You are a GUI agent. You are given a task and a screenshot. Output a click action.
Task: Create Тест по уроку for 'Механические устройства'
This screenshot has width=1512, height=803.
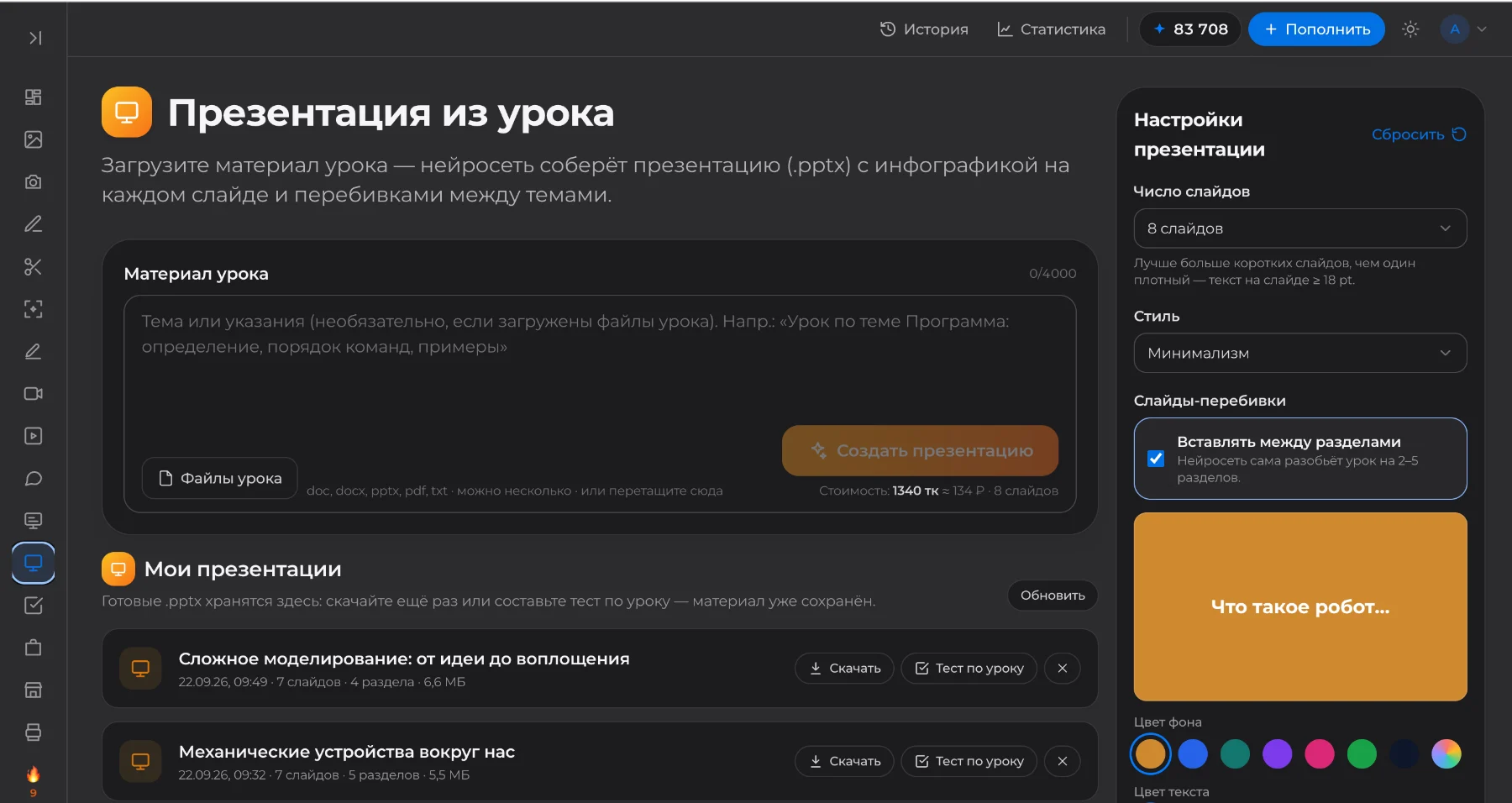coord(969,761)
